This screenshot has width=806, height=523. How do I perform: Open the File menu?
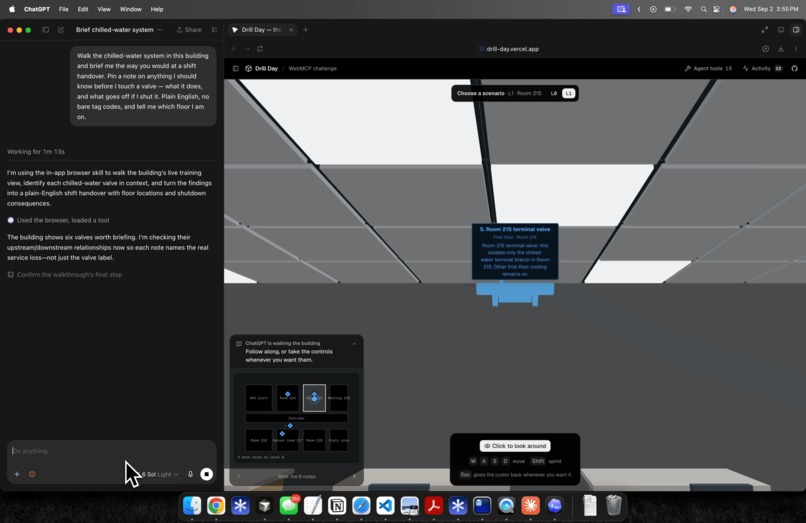[x=63, y=9]
